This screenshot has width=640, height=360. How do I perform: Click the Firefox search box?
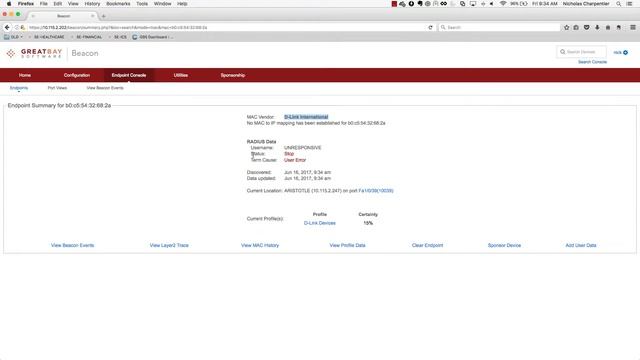(499, 27)
